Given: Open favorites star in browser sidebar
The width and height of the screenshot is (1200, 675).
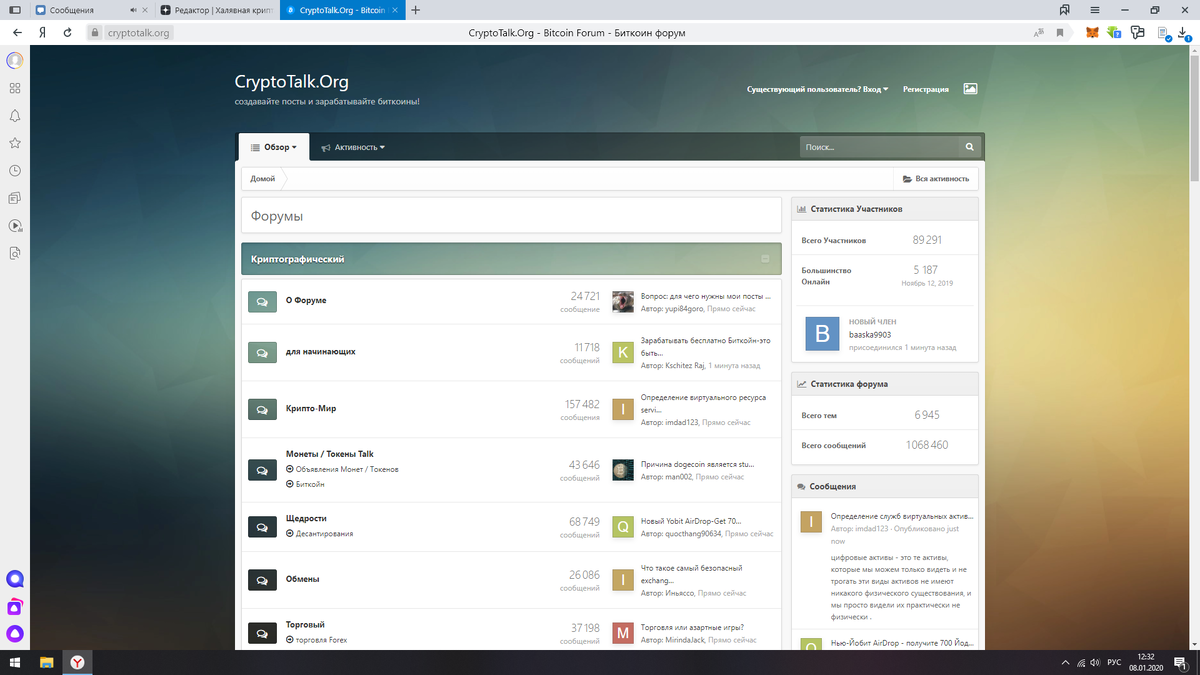Looking at the screenshot, I should pos(15,143).
